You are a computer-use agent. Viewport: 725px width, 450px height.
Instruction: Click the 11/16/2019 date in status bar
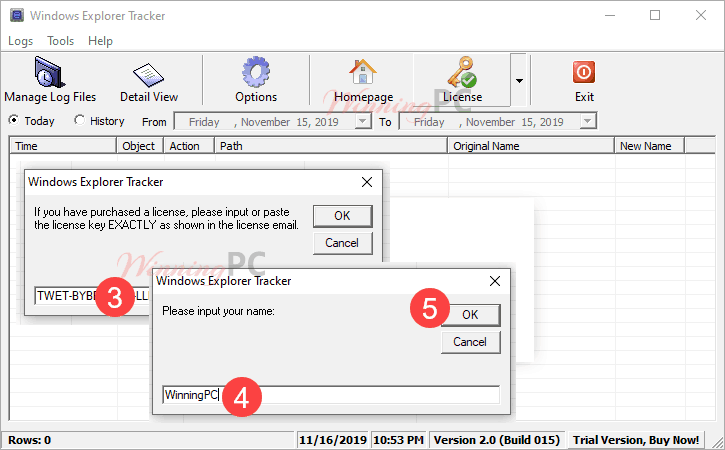332,440
